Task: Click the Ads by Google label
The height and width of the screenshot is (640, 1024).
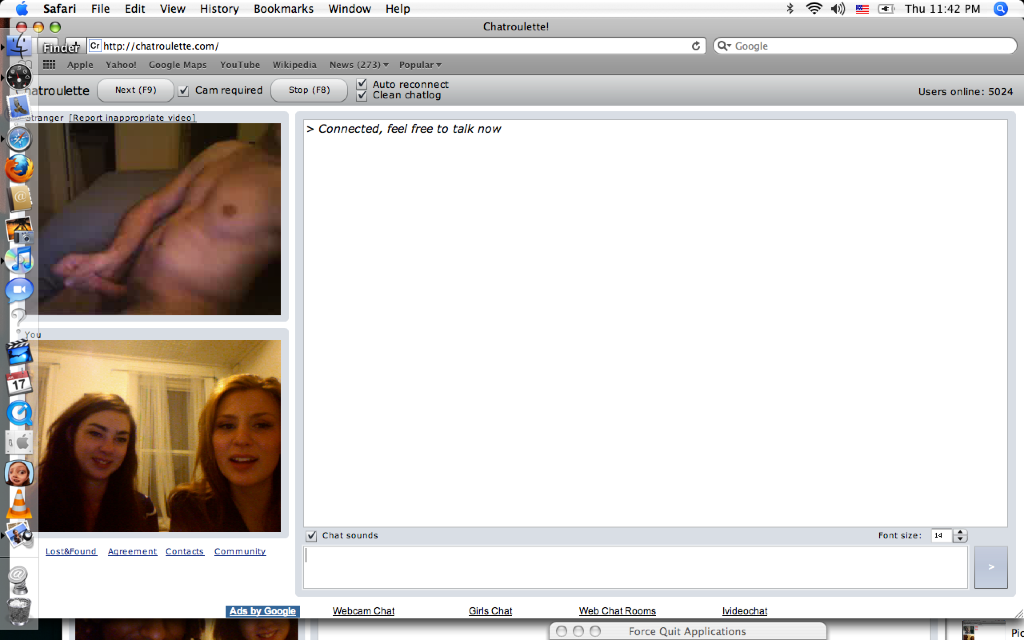Action: pyautogui.click(x=263, y=611)
